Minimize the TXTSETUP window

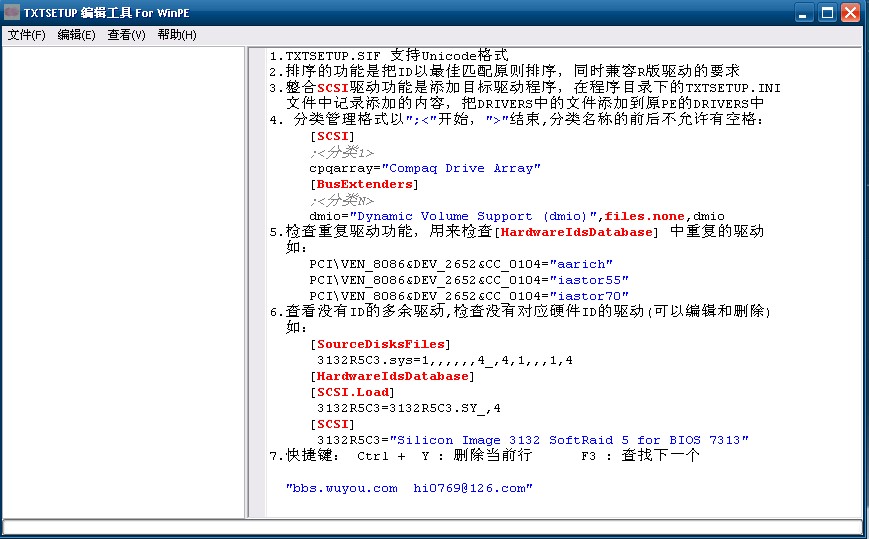point(805,13)
